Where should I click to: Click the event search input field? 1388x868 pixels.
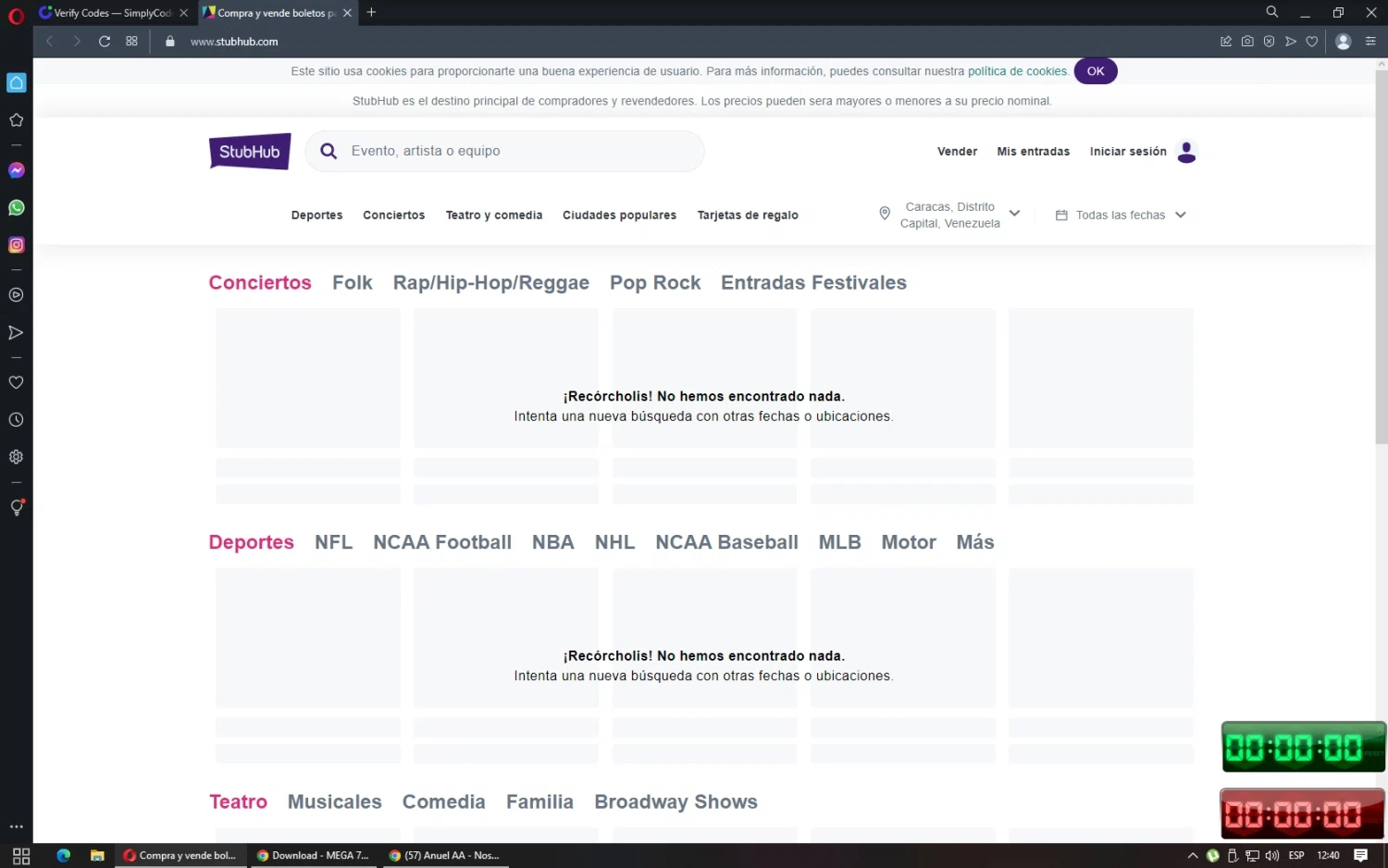(518, 151)
